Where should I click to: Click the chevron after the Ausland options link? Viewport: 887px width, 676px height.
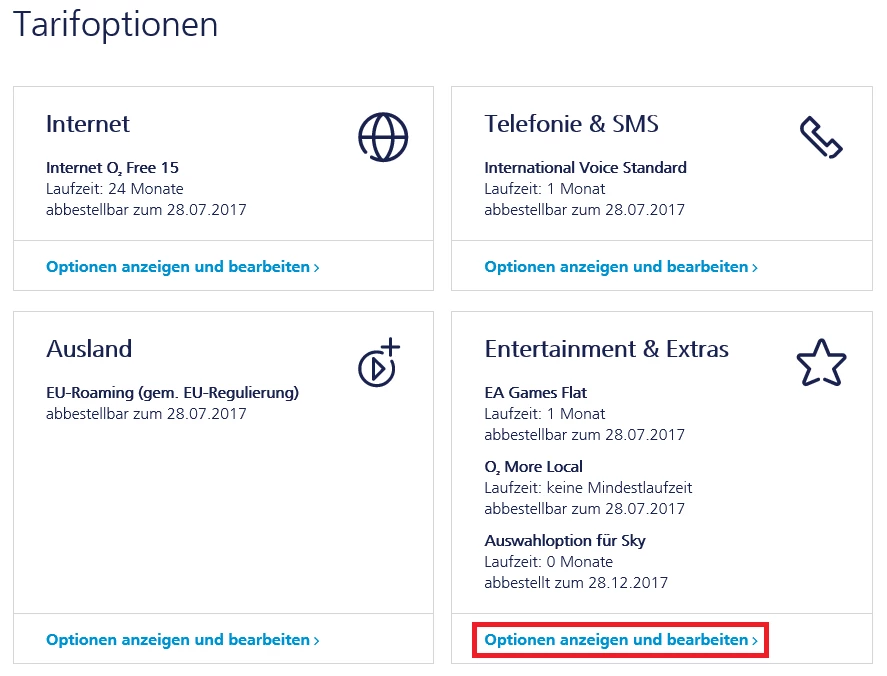(317, 640)
